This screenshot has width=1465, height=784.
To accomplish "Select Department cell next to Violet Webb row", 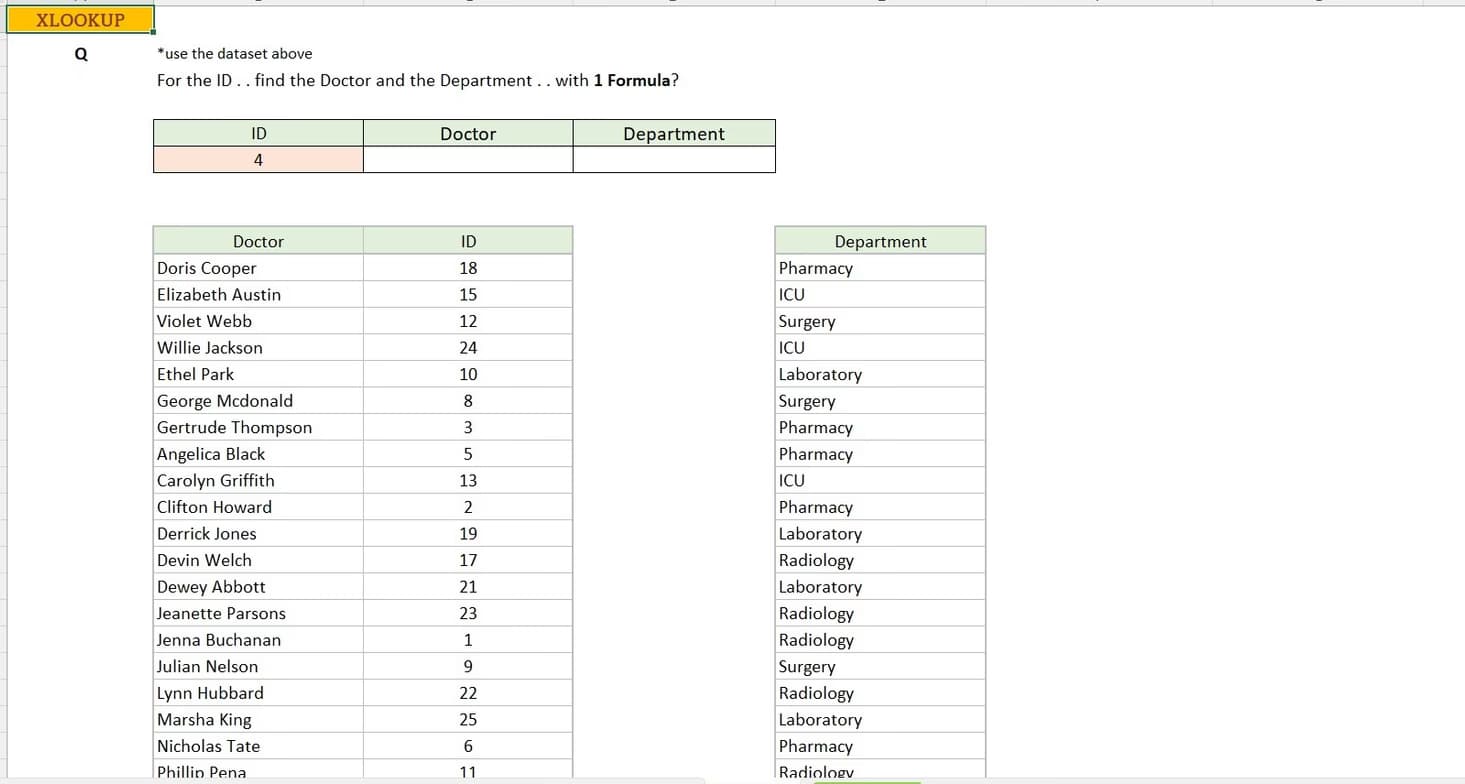I will 880,321.
